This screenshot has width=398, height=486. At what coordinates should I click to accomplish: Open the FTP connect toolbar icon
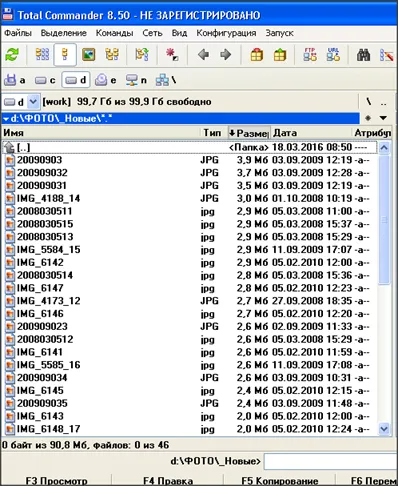click(x=310, y=55)
